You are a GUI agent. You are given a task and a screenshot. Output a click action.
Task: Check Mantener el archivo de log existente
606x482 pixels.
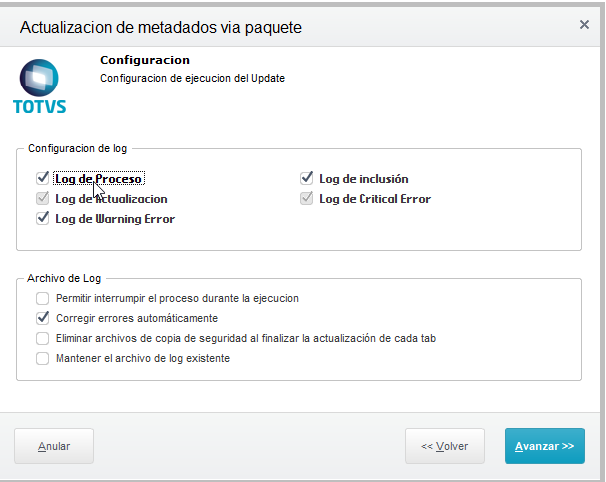(x=43, y=358)
